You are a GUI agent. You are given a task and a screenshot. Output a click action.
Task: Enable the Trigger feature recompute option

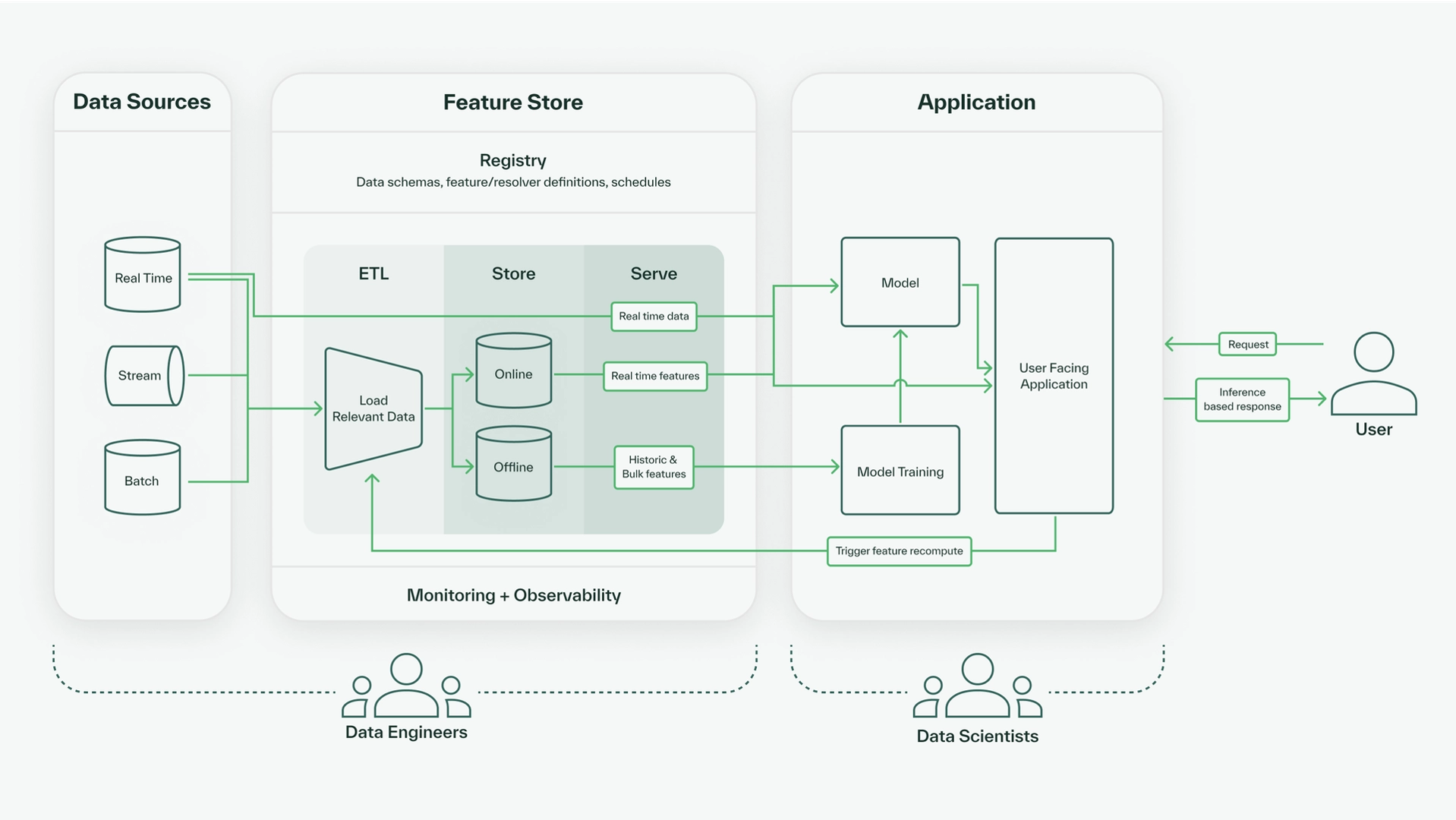pos(899,551)
